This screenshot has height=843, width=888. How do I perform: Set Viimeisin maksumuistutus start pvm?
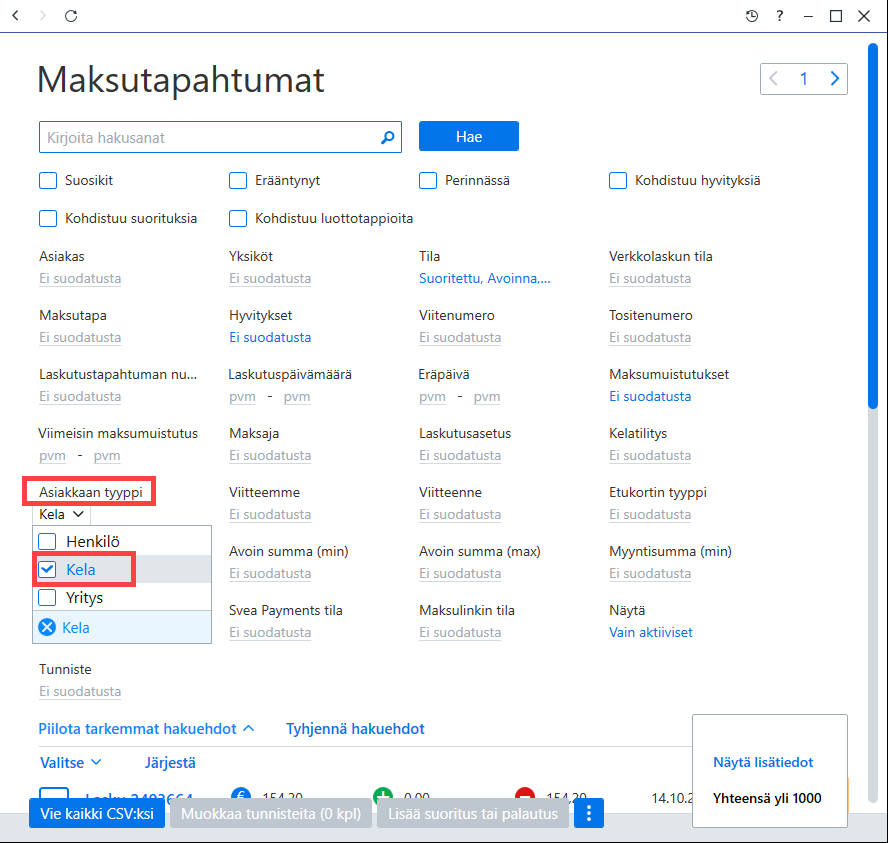coord(52,455)
